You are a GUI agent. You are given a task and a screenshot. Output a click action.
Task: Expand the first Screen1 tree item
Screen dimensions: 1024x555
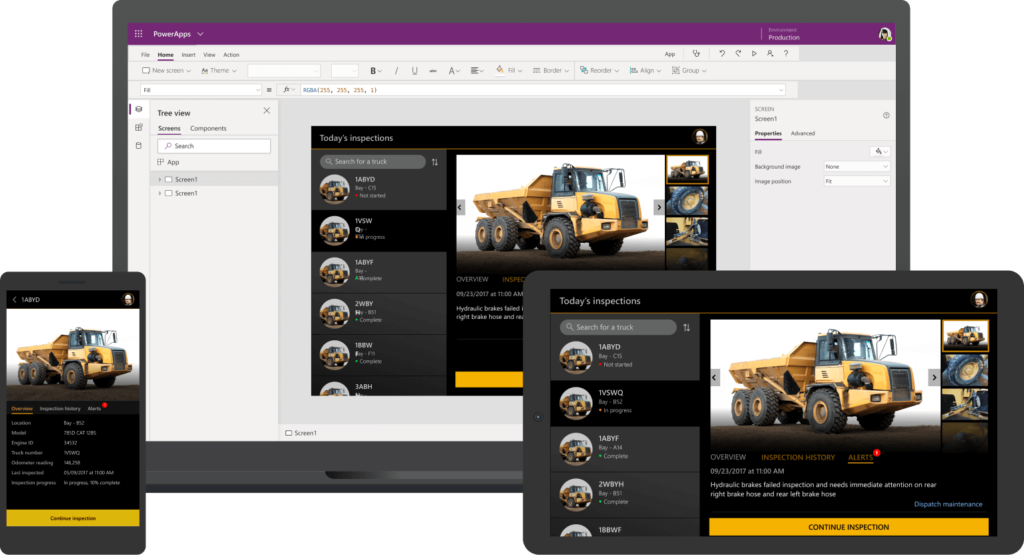[x=159, y=179]
